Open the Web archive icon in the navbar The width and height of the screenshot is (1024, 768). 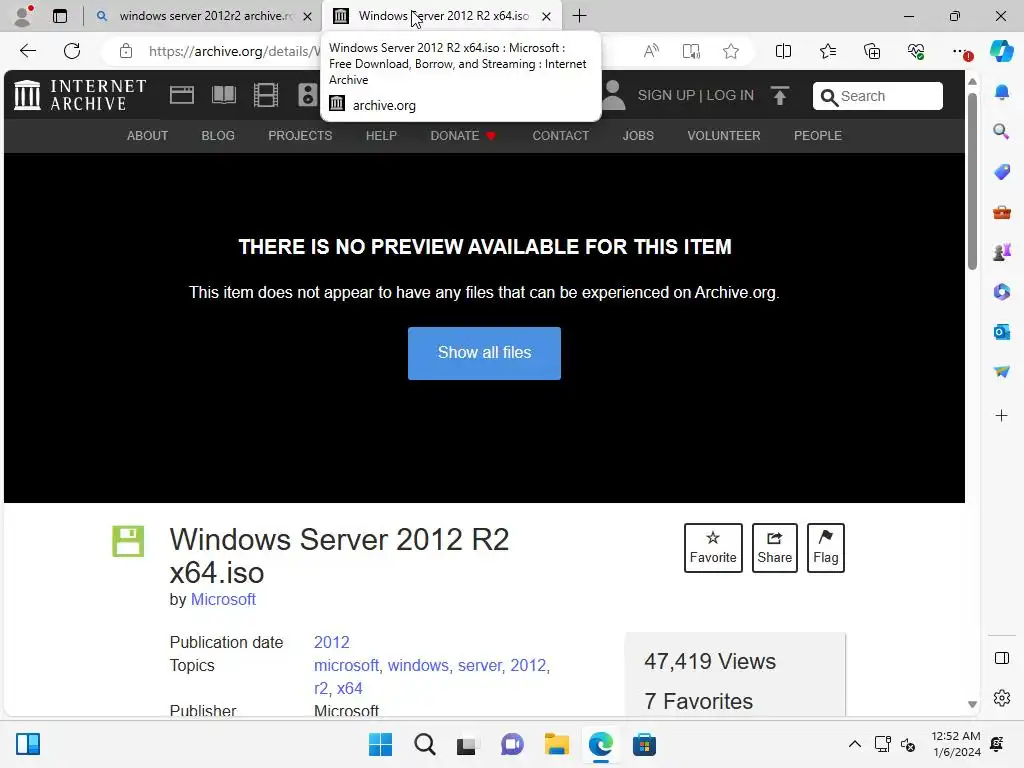(182, 95)
